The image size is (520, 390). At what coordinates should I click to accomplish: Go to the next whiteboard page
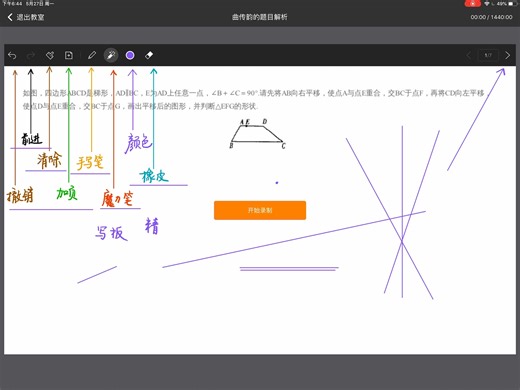pos(507,55)
